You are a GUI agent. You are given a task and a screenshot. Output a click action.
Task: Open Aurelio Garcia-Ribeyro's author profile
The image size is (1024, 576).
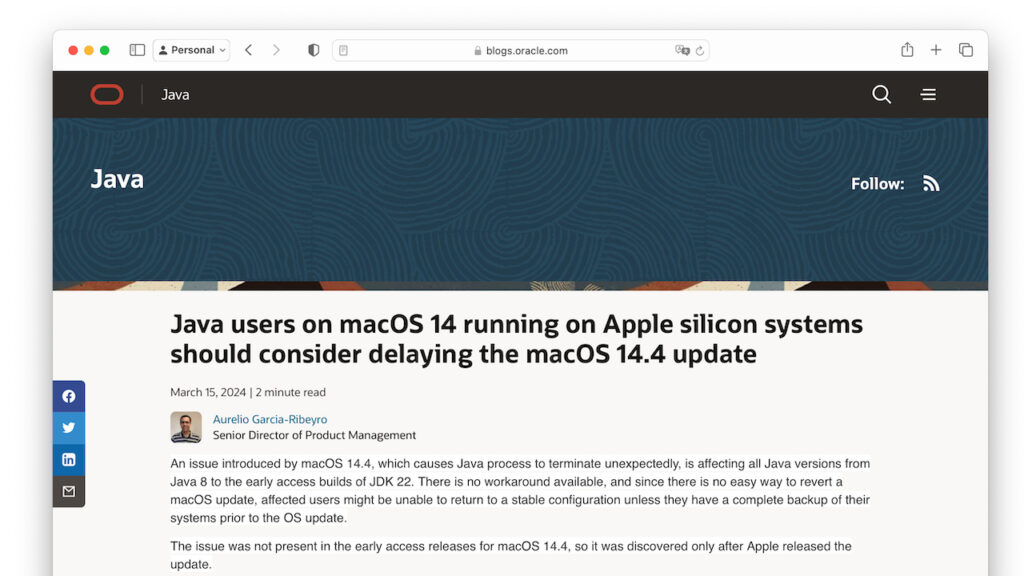coord(269,419)
